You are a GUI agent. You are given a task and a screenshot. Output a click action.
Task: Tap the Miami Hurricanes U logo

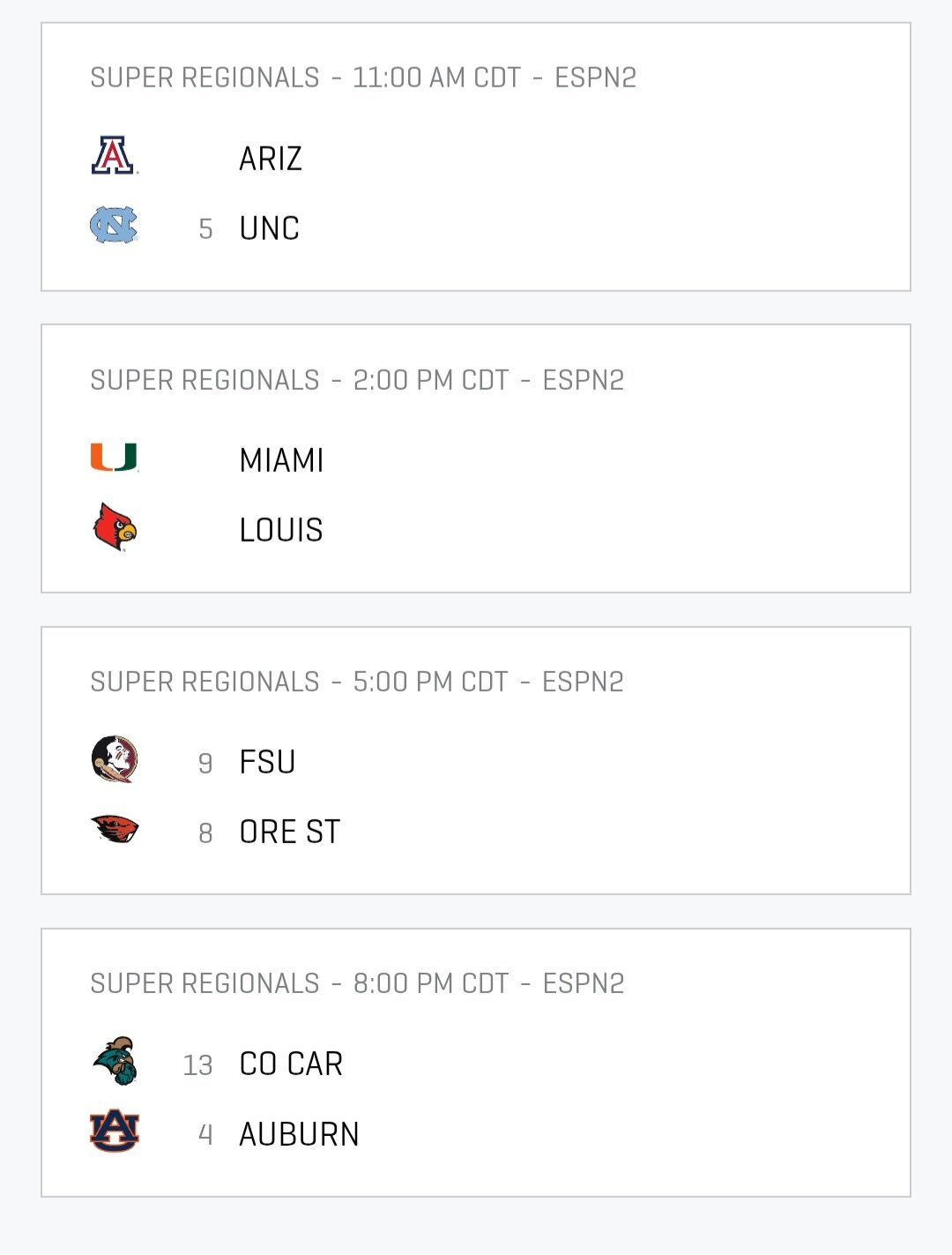point(115,458)
